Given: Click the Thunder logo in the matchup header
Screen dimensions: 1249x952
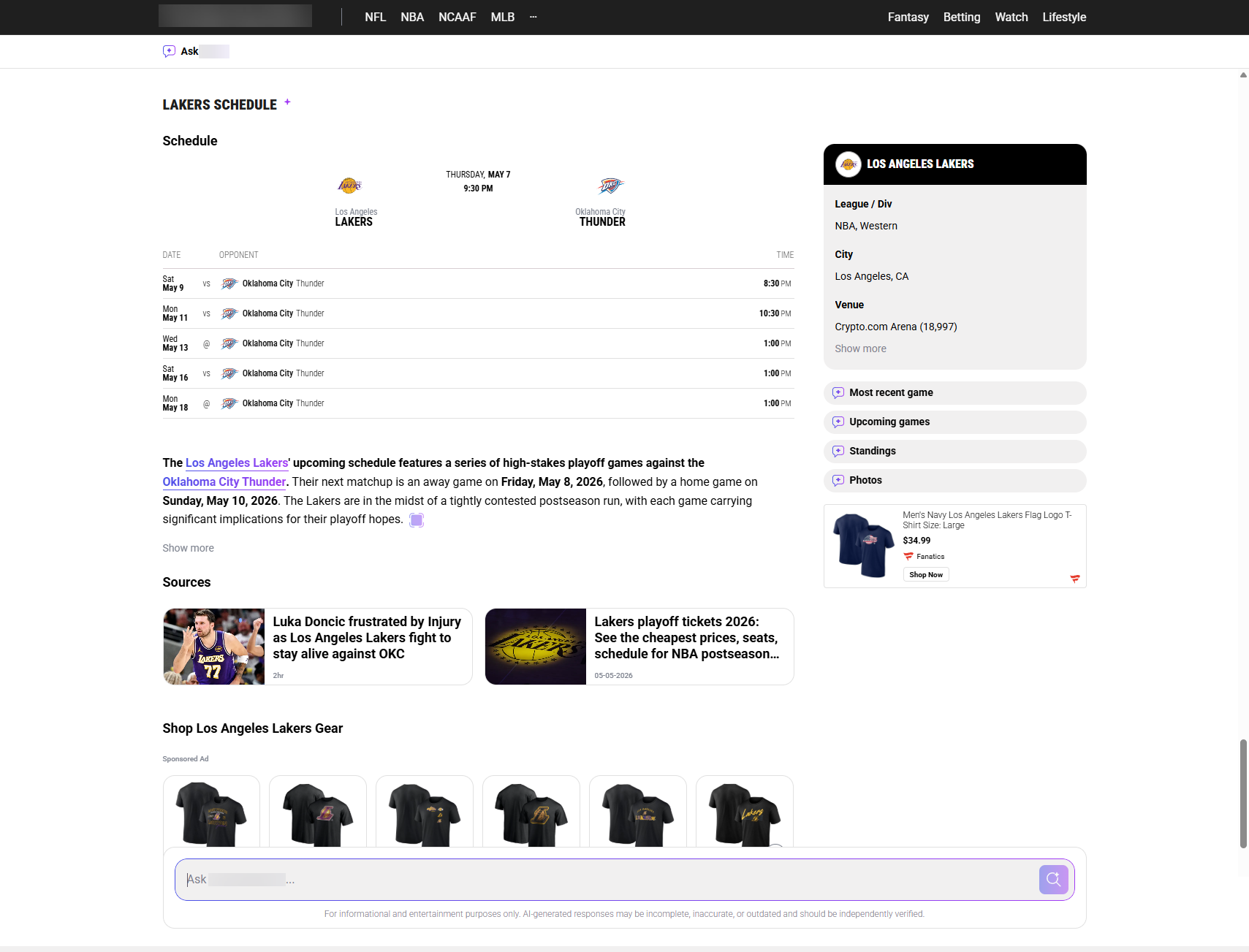Looking at the screenshot, I should click(x=610, y=186).
